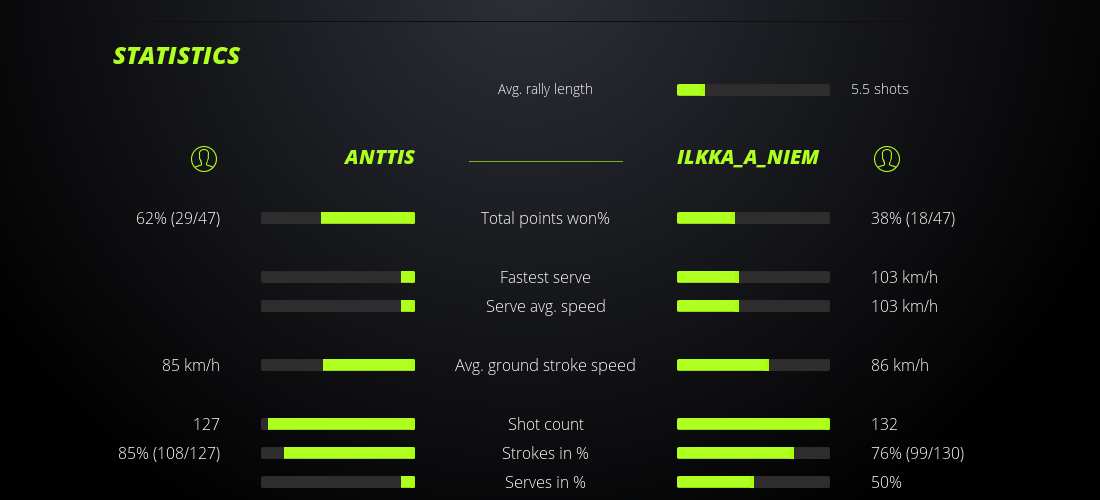1100x500 pixels.
Task: Click the Fastest serve label
Action: [545, 277]
